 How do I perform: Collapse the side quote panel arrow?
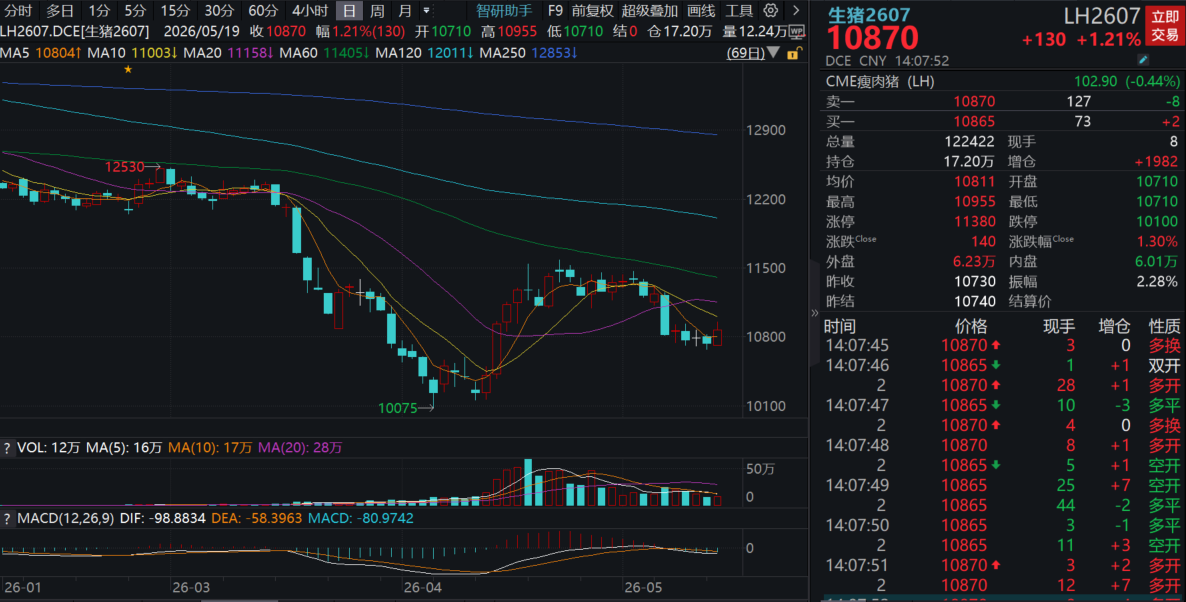pyautogui.click(x=815, y=312)
